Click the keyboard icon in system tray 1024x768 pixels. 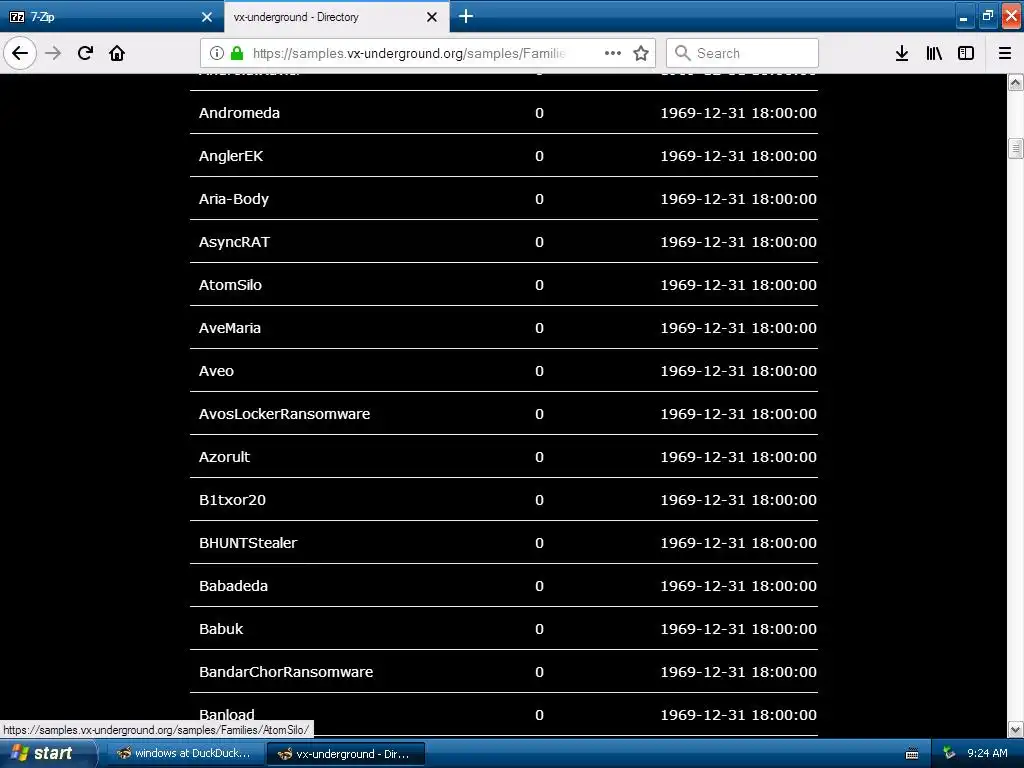pyautogui.click(x=912, y=754)
